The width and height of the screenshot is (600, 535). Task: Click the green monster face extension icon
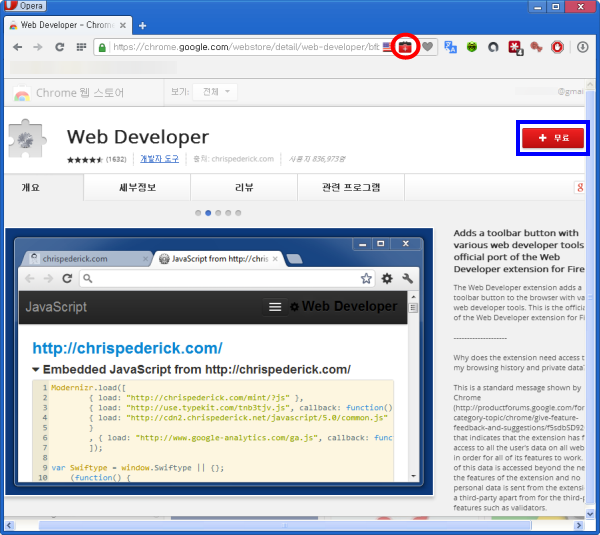point(472,47)
